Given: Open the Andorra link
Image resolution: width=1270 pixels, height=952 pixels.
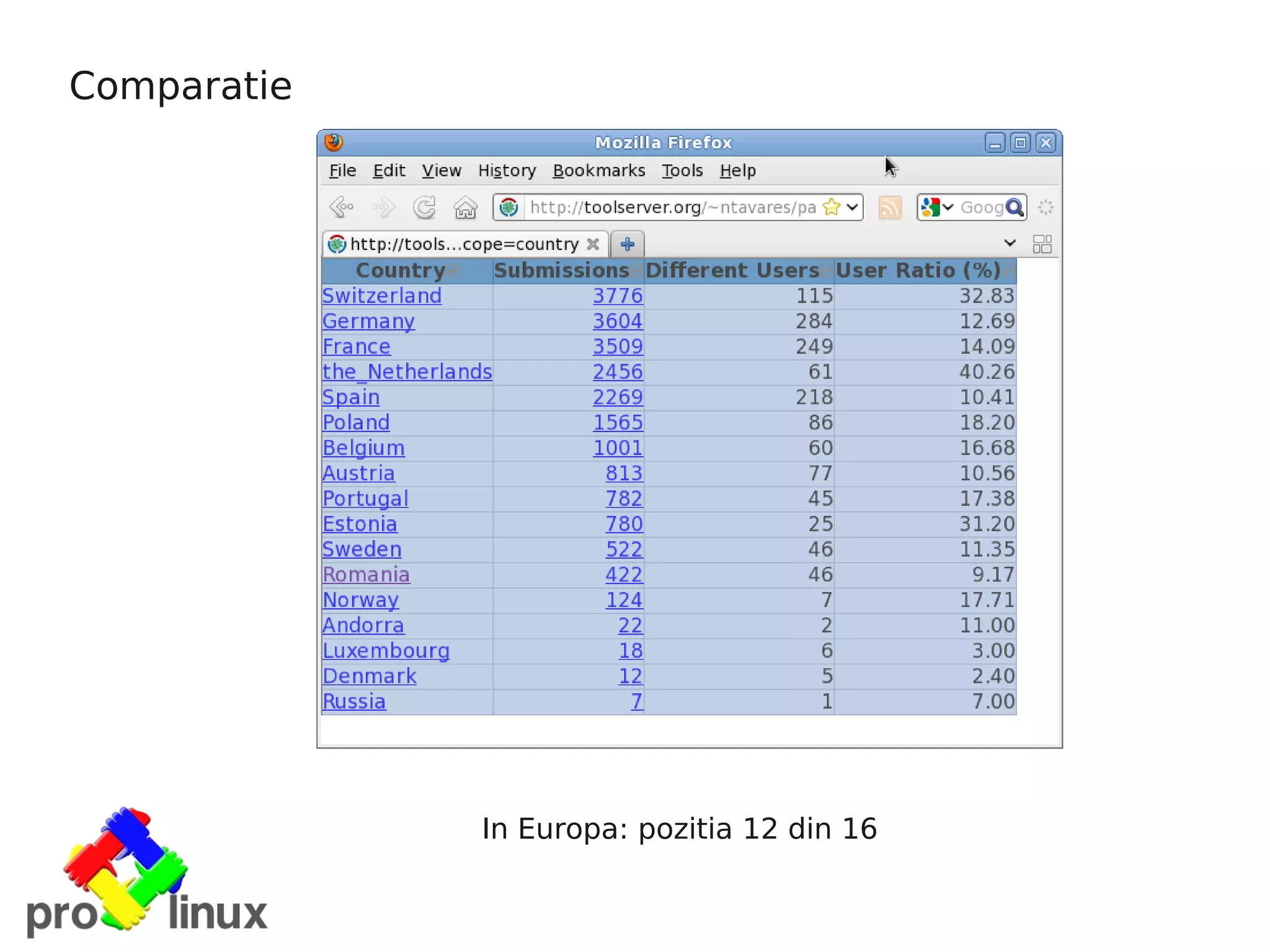Looking at the screenshot, I should click(x=363, y=626).
